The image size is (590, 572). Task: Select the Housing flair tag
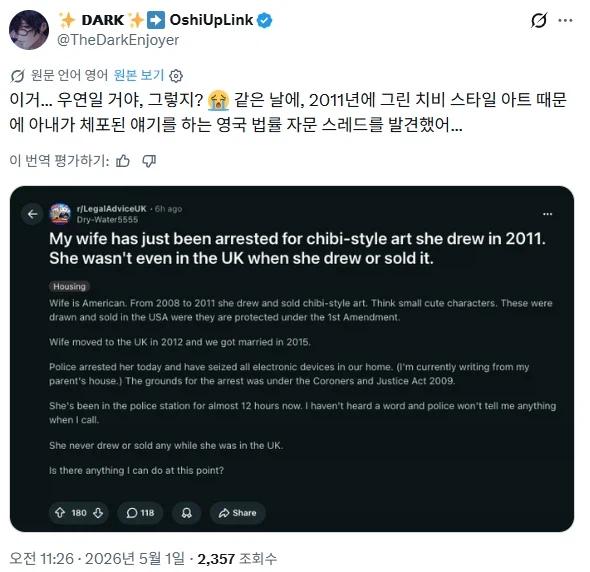click(x=69, y=286)
